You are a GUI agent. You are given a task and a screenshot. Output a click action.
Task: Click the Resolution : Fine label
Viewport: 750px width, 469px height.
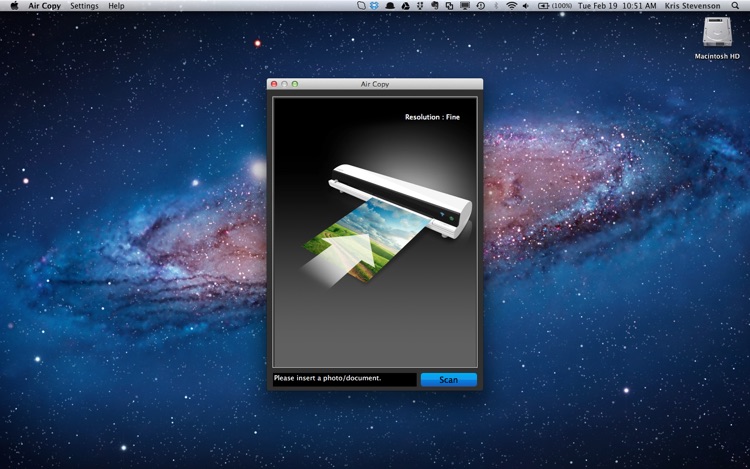pos(432,117)
